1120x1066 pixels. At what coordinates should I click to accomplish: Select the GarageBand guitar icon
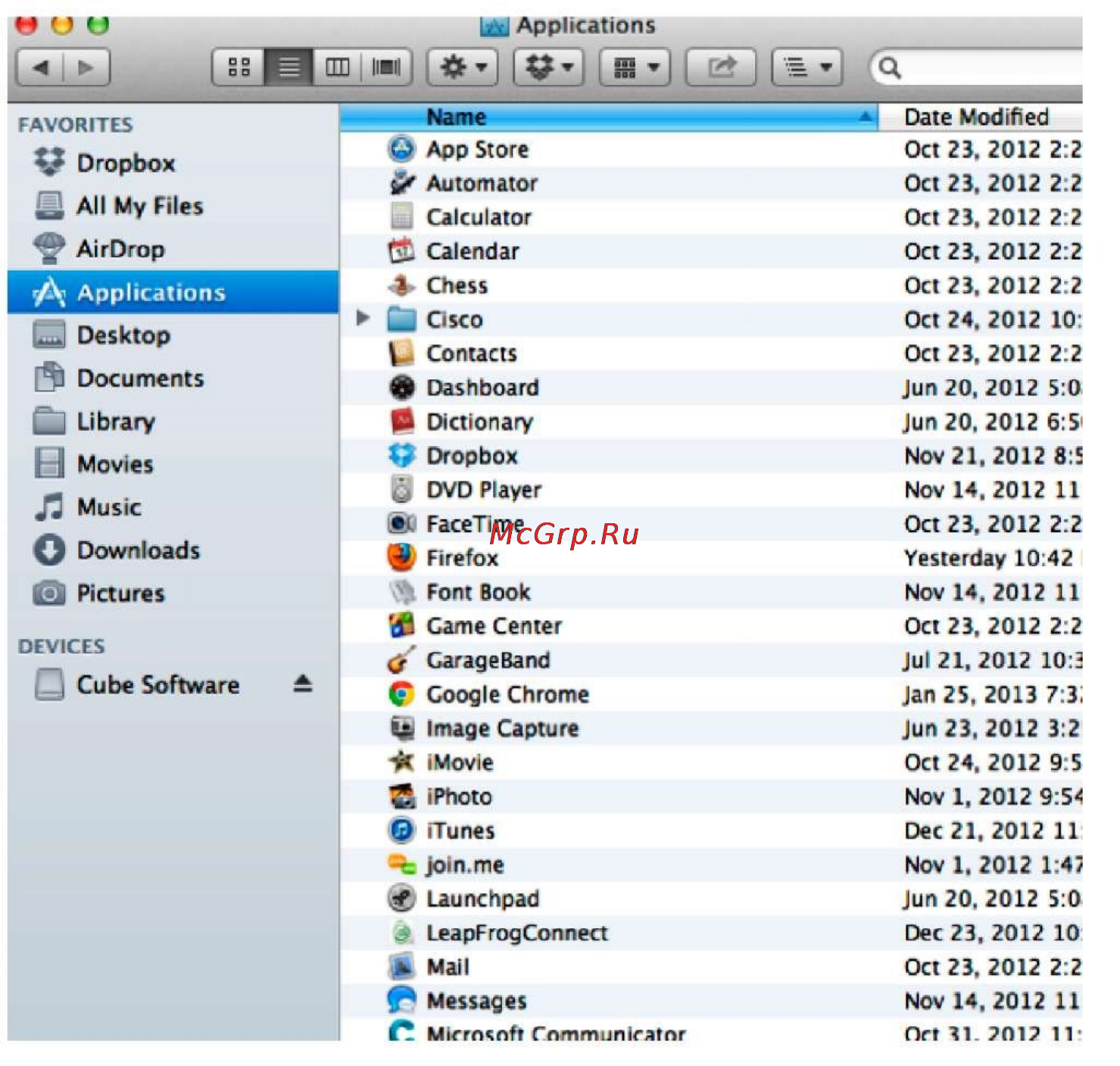[401, 659]
